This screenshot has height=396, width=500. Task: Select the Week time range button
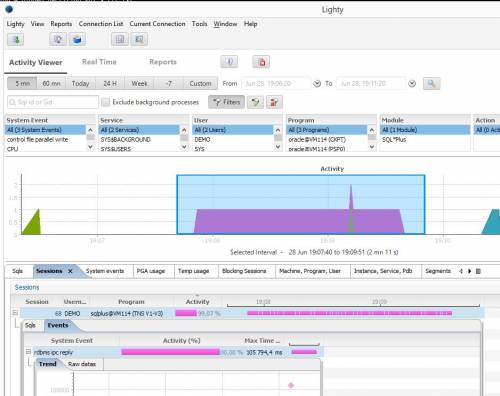139,83
